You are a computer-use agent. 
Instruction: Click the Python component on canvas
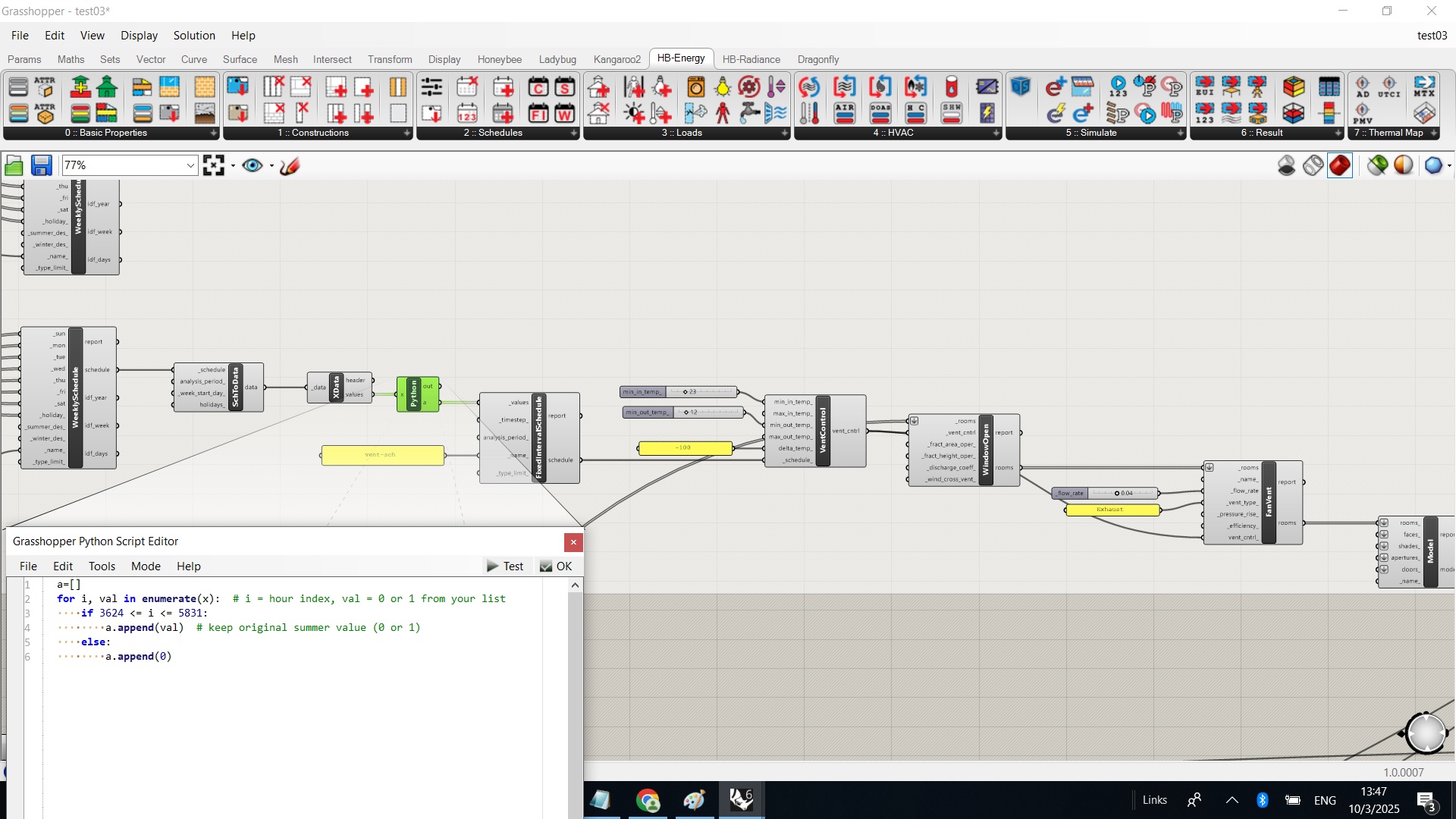413,394
